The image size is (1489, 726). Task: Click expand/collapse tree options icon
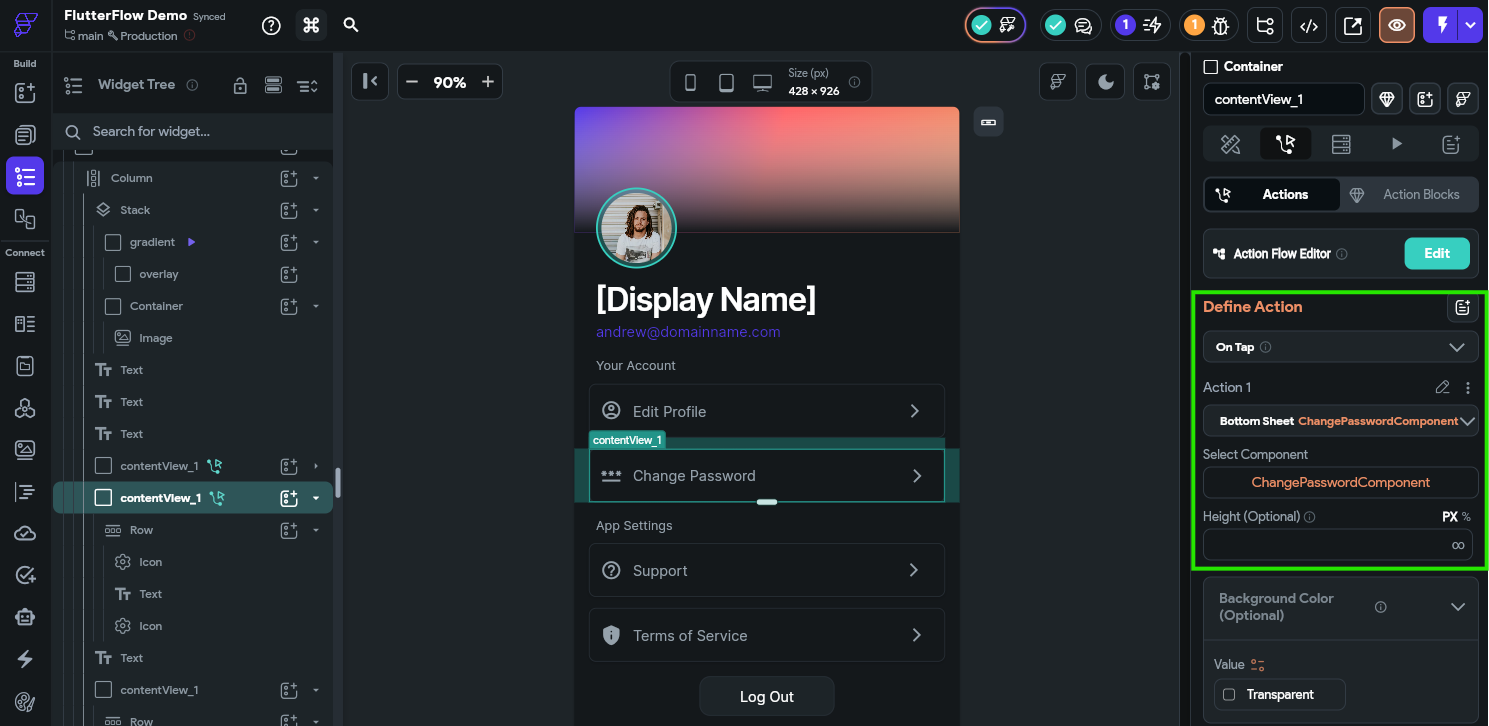(307, 86)
